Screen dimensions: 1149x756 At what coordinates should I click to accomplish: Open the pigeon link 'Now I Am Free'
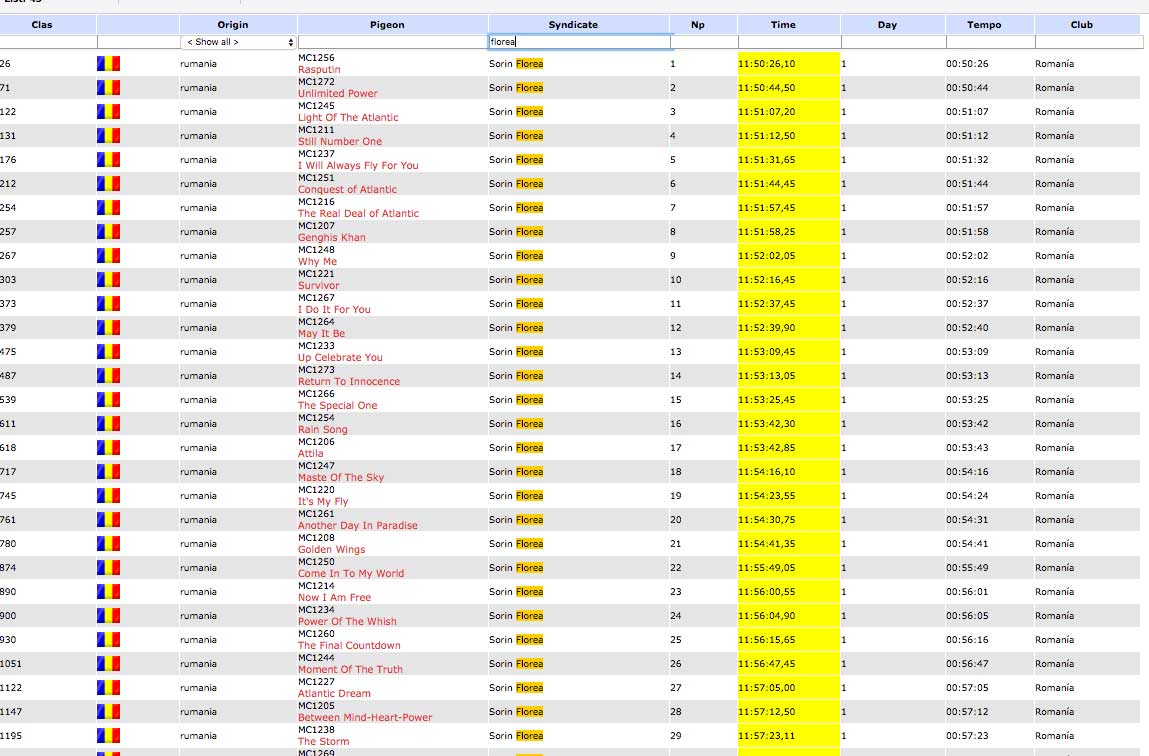[334, 598]
